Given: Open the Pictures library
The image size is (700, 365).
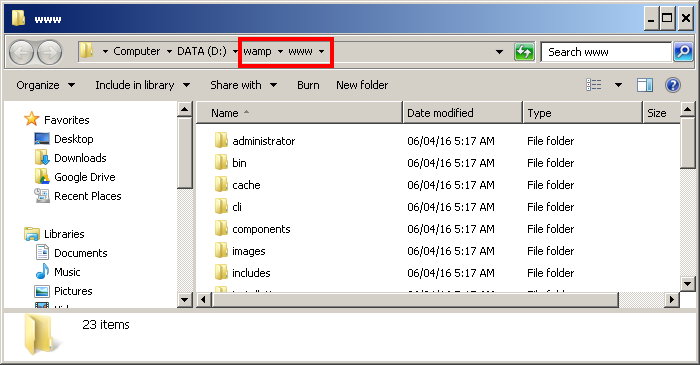Looking at the screenshot, I should pos(63,291).
